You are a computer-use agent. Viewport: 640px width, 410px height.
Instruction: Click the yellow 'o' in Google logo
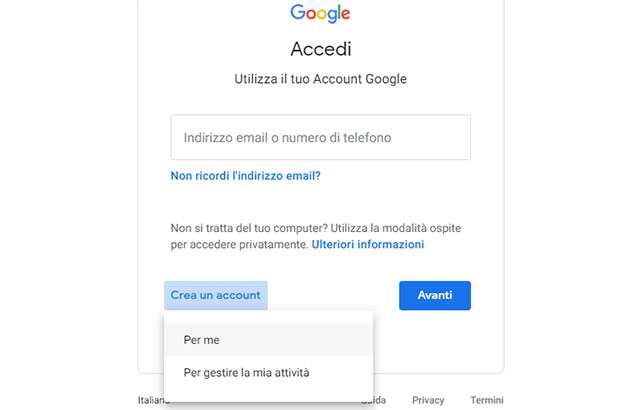click(x=322, y=14)
